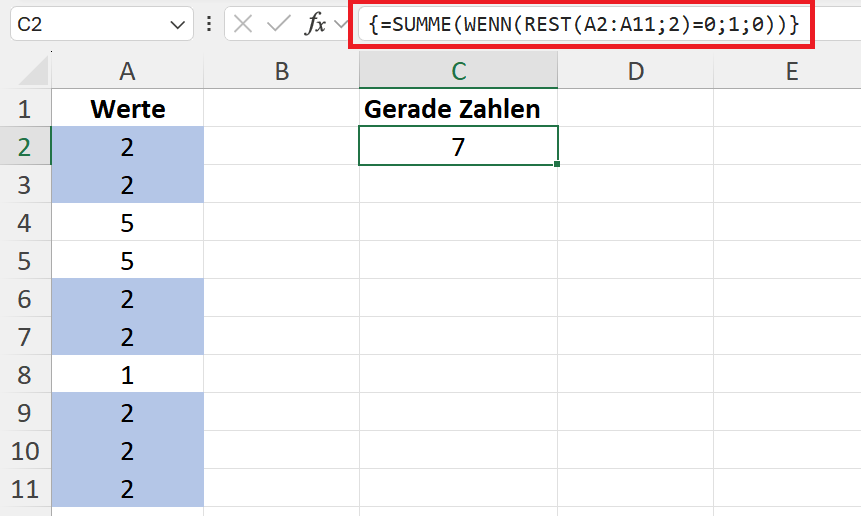This screenshot has height=516, width=861.
Task: Select blue highlighted cell A6
Action: [x=127, y=299]
